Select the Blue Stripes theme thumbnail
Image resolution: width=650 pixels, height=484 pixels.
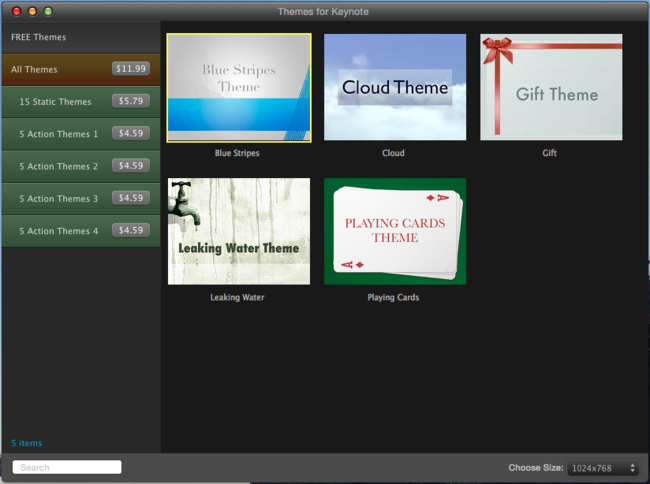[x=239, y=88]
